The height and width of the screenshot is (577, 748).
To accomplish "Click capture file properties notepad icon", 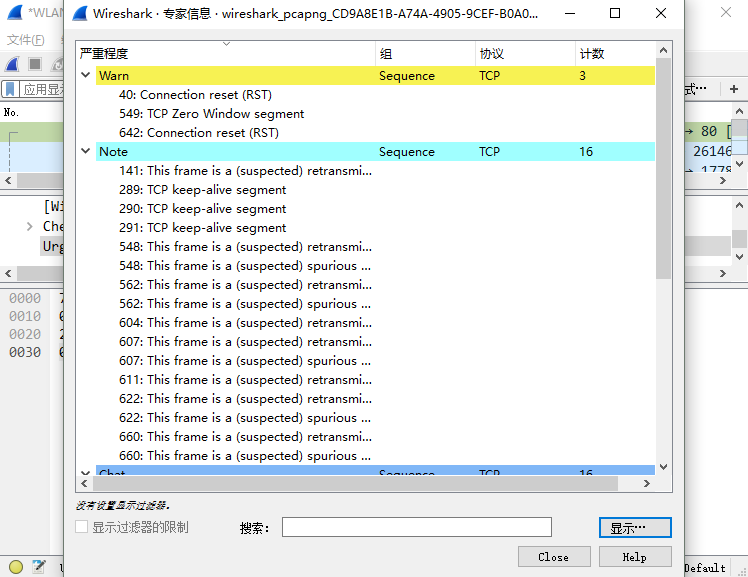I will pyautogui.click(x=38, y=567).
